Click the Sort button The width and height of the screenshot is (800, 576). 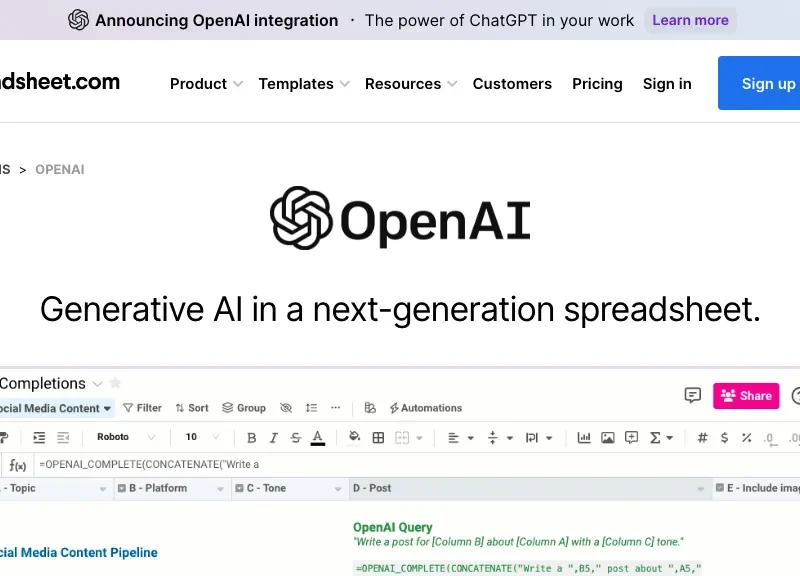point(192,408)
